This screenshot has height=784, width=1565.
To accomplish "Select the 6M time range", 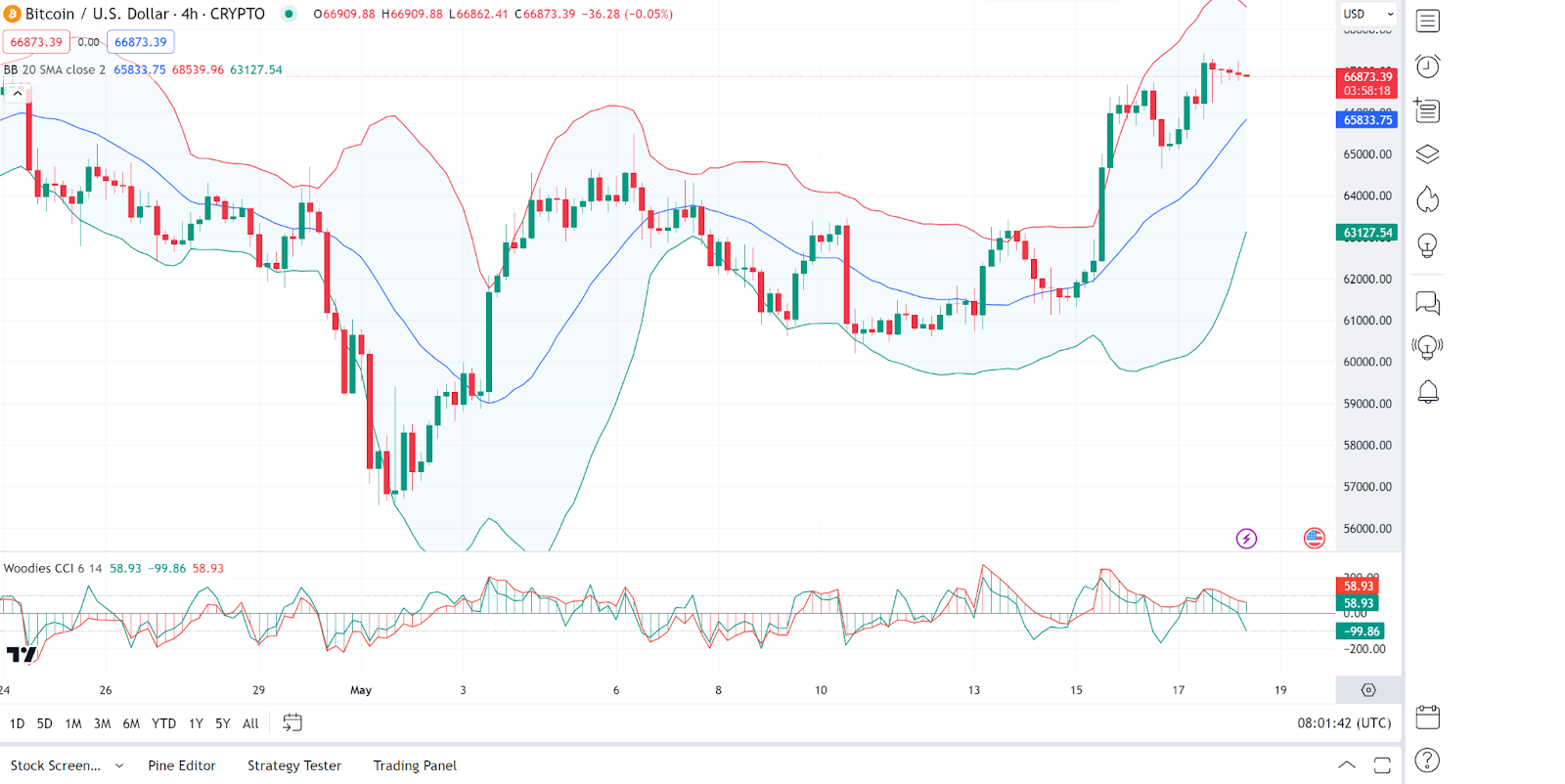I will [131, 723].
